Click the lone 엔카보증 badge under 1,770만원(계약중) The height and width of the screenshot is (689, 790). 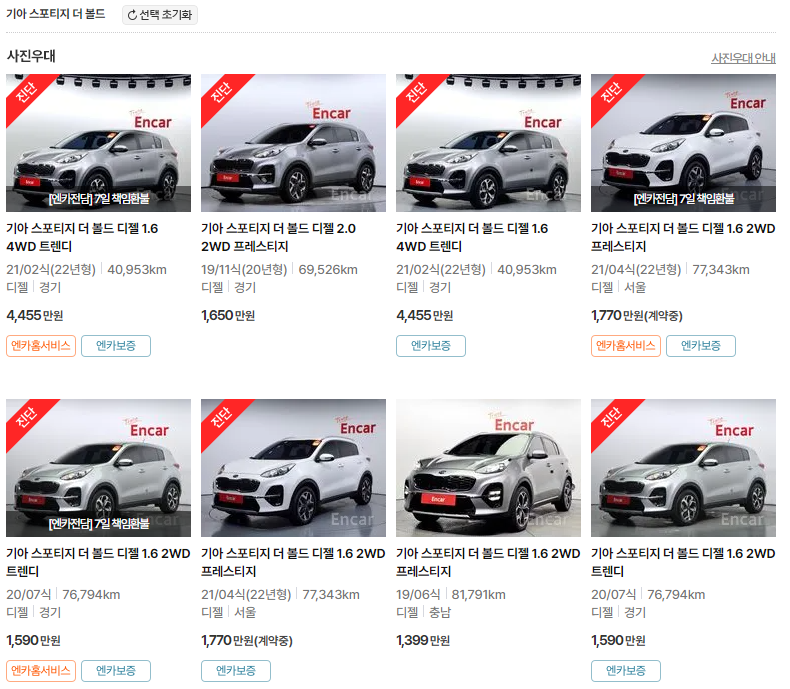236,671
